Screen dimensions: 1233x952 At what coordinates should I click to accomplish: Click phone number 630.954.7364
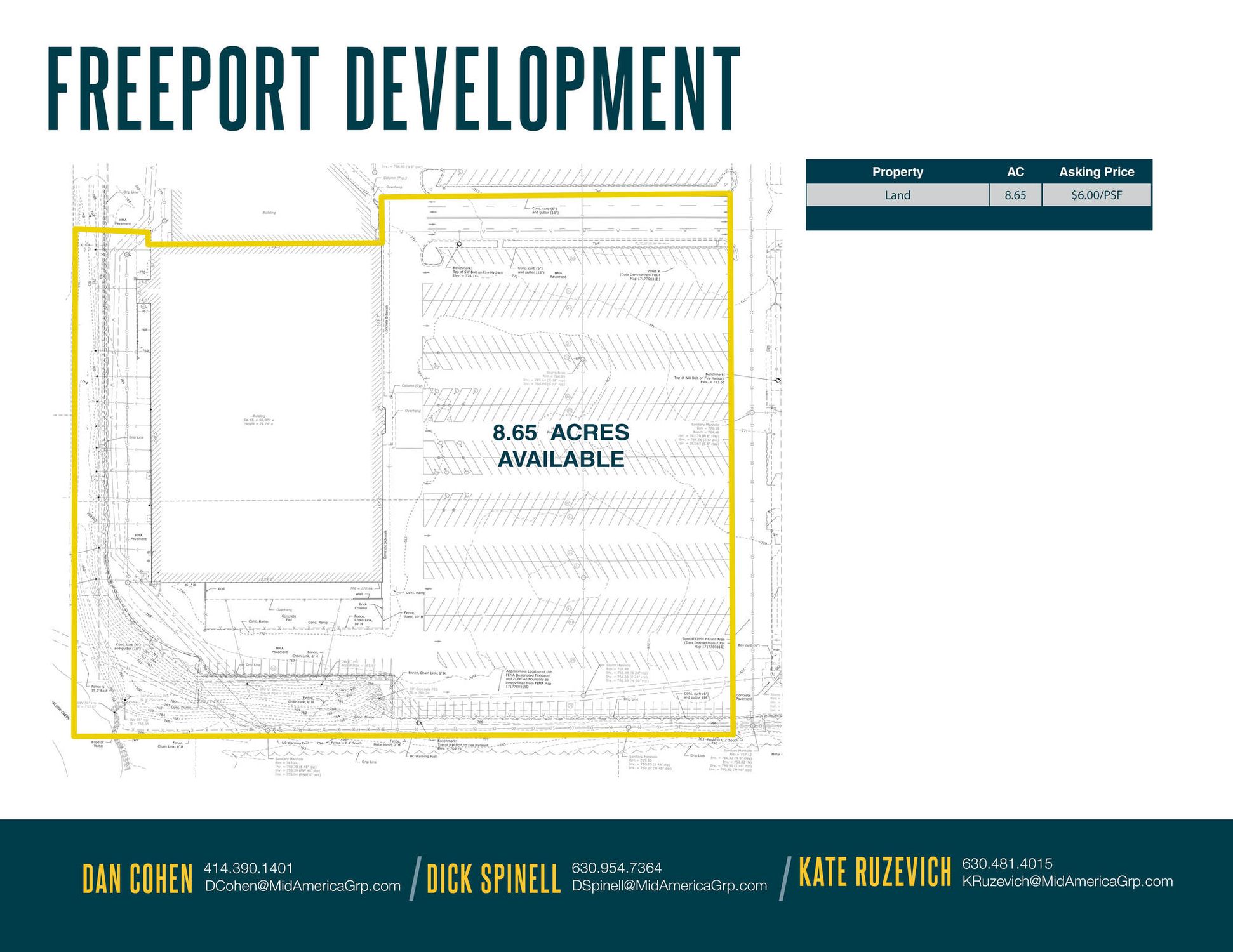tap(616, 868)
